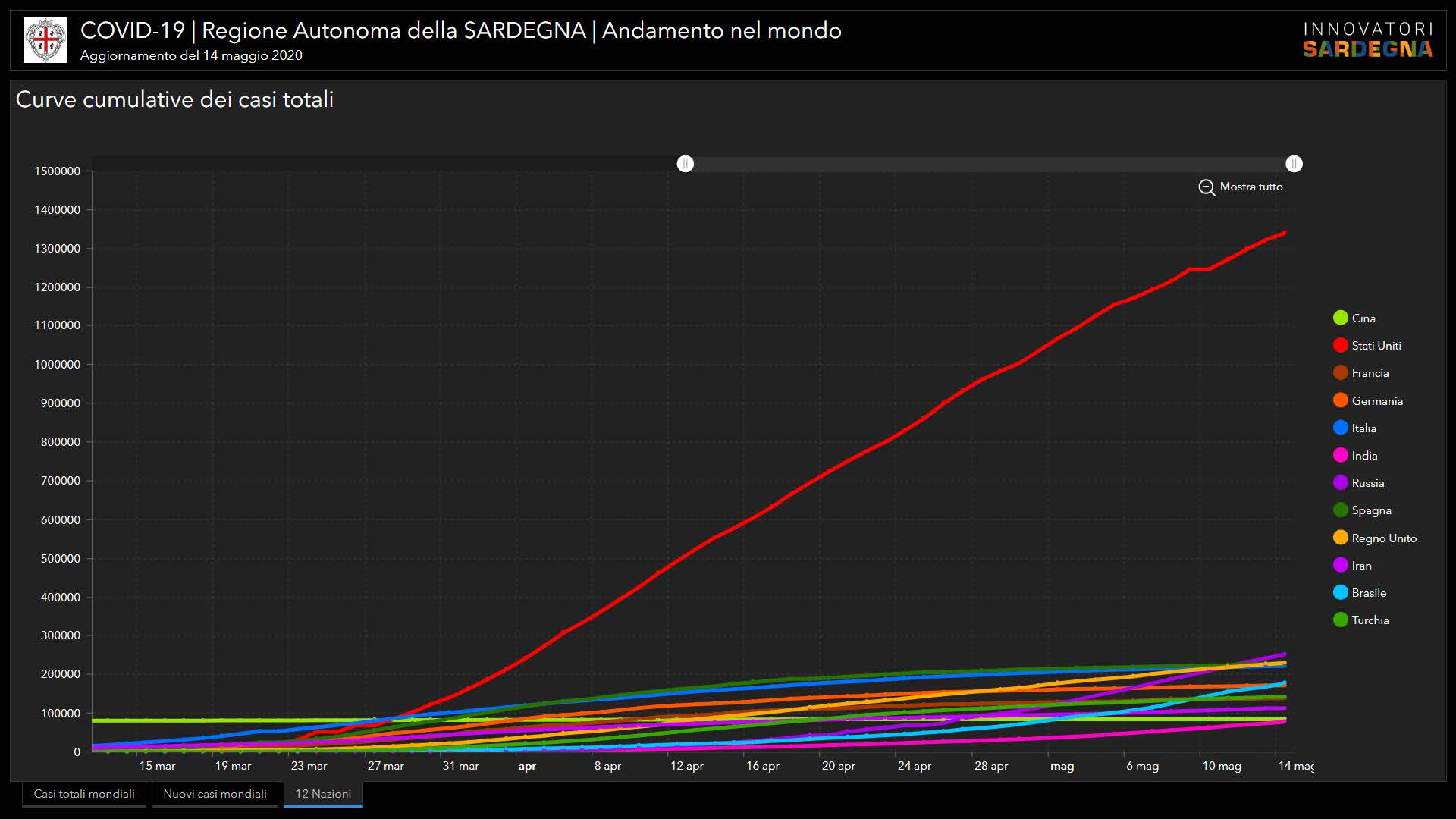Image resolution: width=1456 pixels, height=819 pixels.
Task: Click the pink India legend circle
Action: tap(1341, 455)
